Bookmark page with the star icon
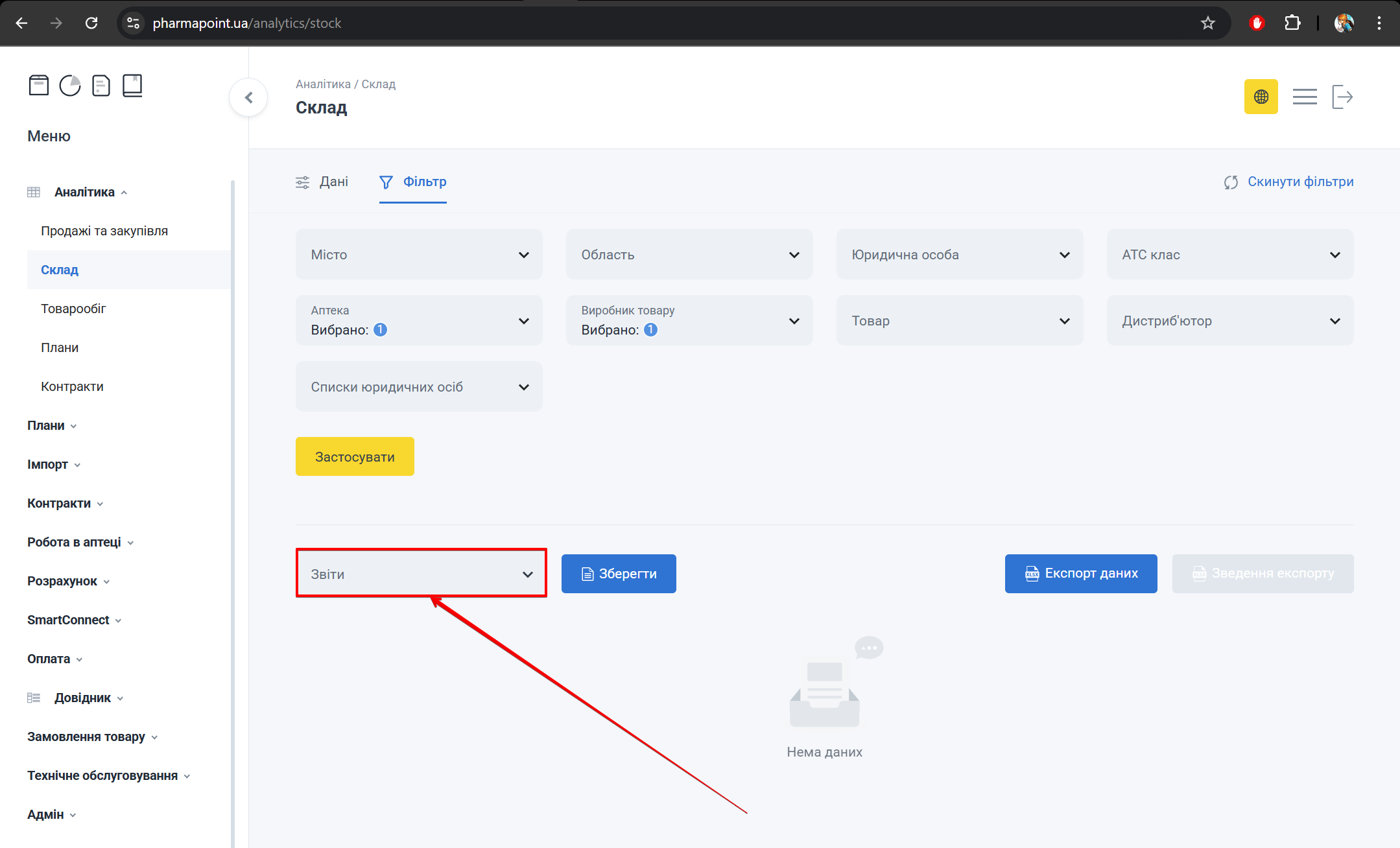Image resolution: width=1400 pixels, height=848 pixels. point(1207,23)
